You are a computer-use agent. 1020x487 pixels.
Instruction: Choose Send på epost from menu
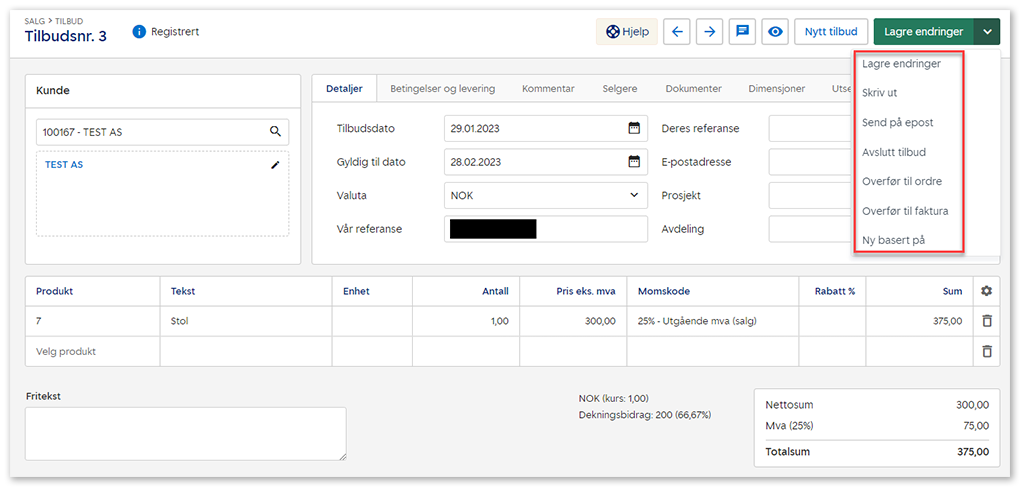click(x=897, y=123)
